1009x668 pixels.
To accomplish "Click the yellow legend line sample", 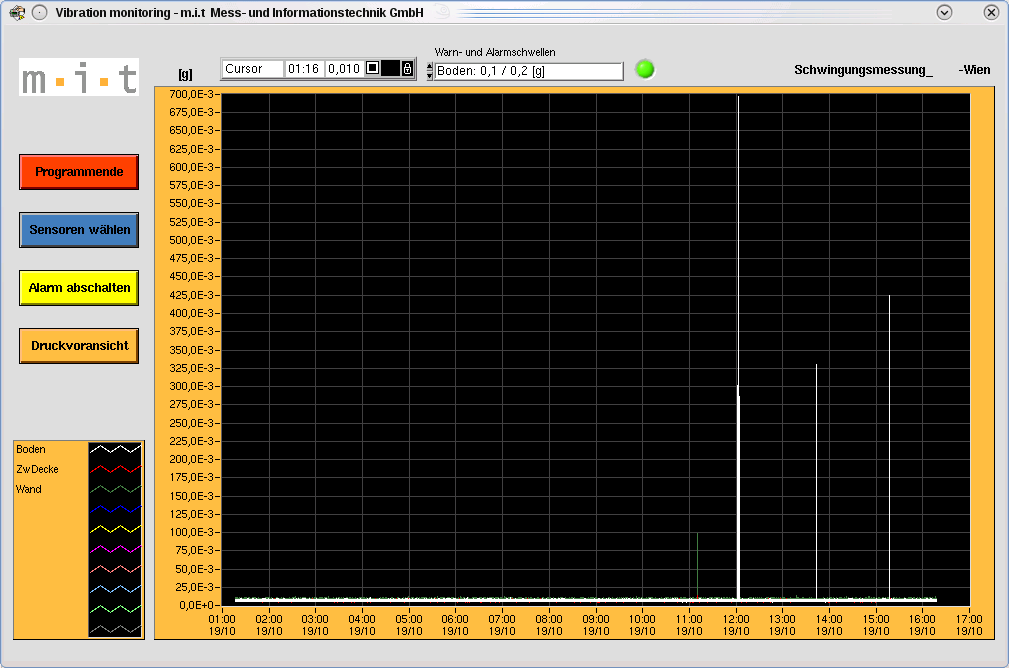I will coord(115,529).
